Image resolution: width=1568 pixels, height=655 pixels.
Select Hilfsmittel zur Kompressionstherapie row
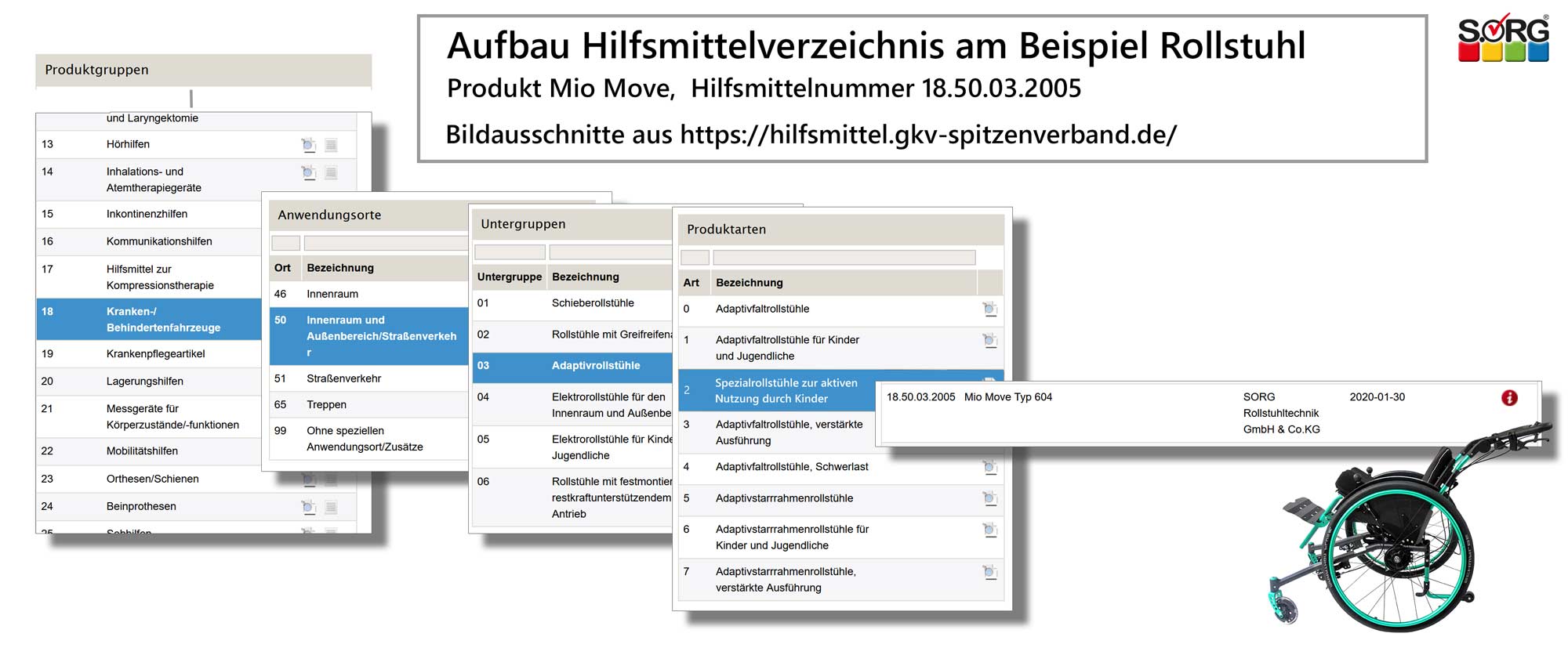click(149, 277)
